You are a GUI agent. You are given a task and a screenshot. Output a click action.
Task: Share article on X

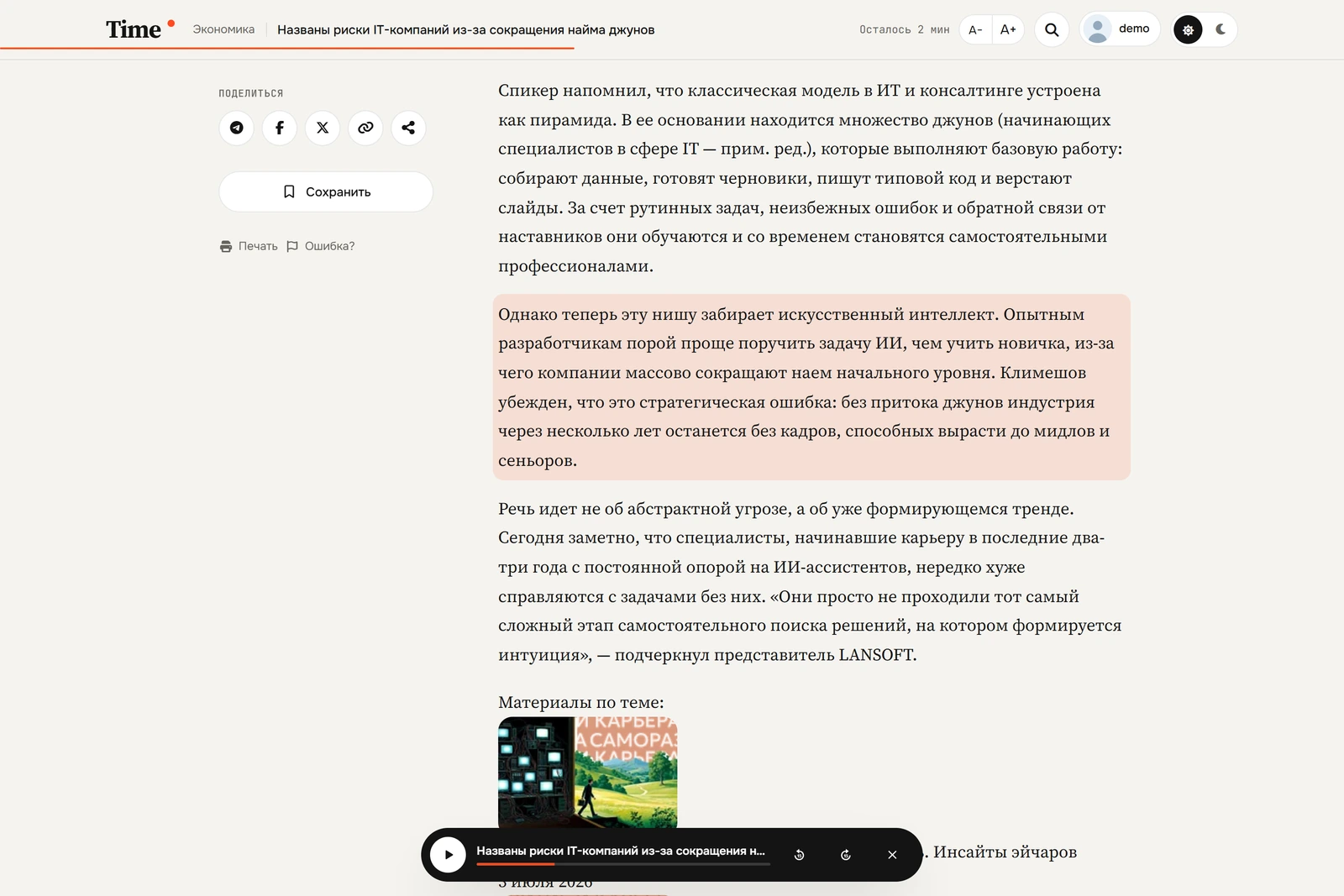pyautogui.click(x=323, y=128)
